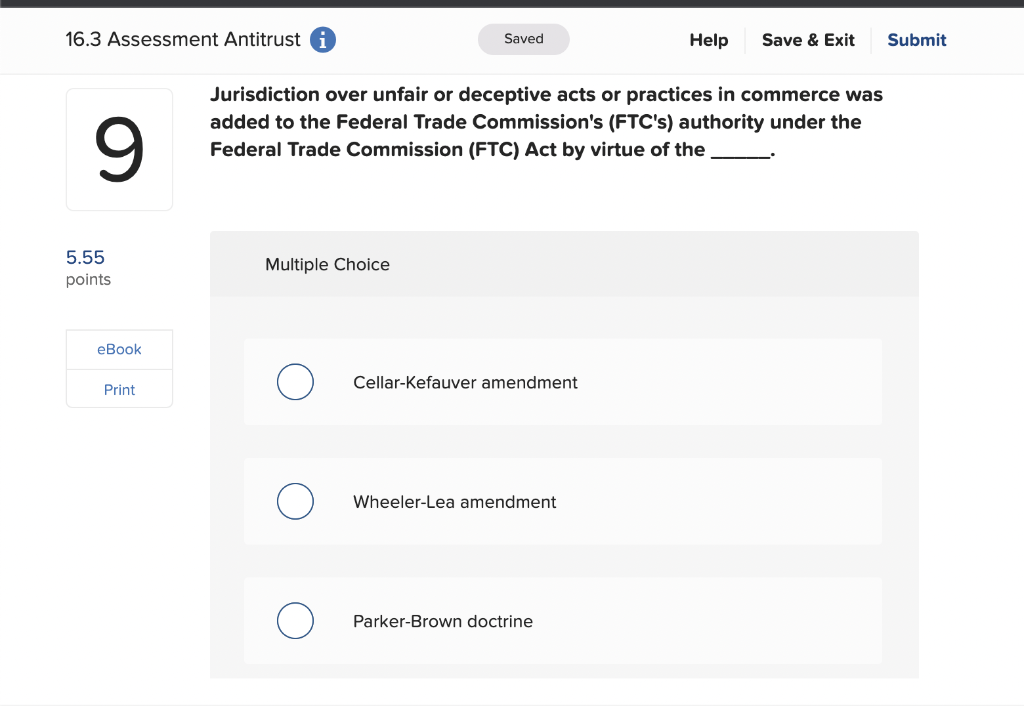Viewport: 1024px width, 706px height.
Task: Click the Print link in the sidebar
Action: (x=119, y=389)
